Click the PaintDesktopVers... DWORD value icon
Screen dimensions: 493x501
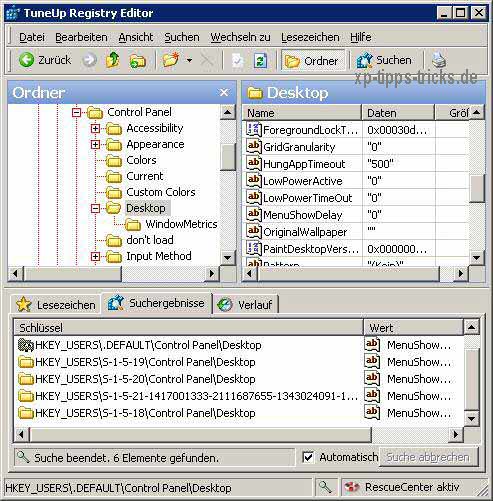tap(253, 249)
